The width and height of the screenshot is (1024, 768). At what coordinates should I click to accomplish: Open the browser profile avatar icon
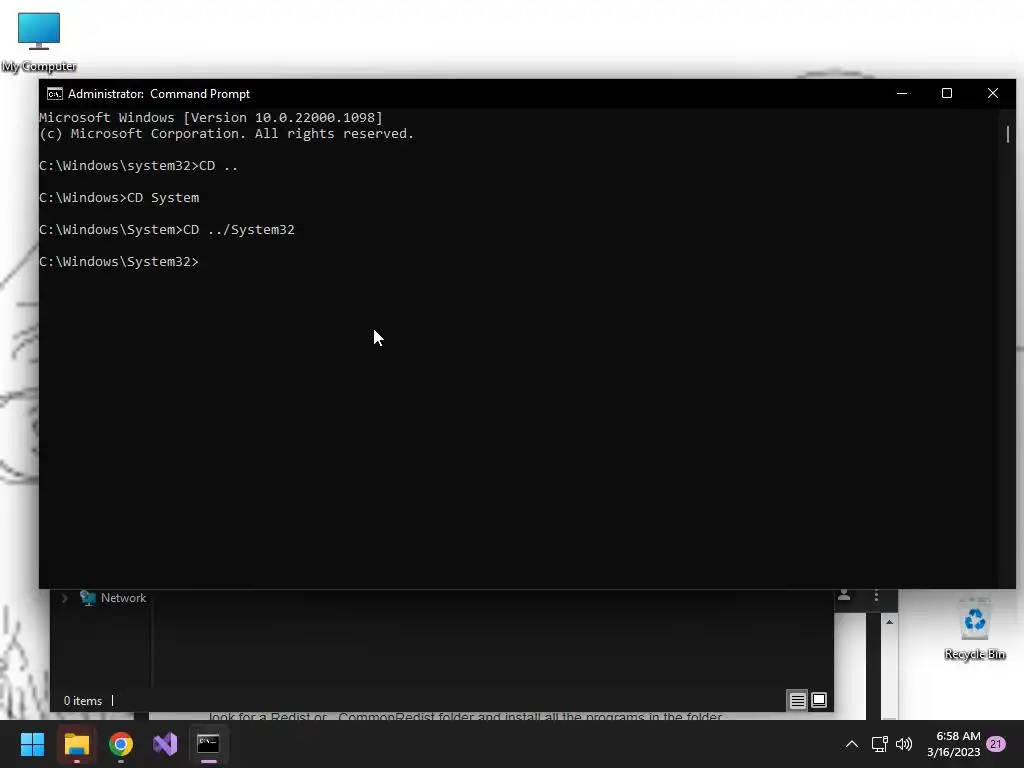844,596
